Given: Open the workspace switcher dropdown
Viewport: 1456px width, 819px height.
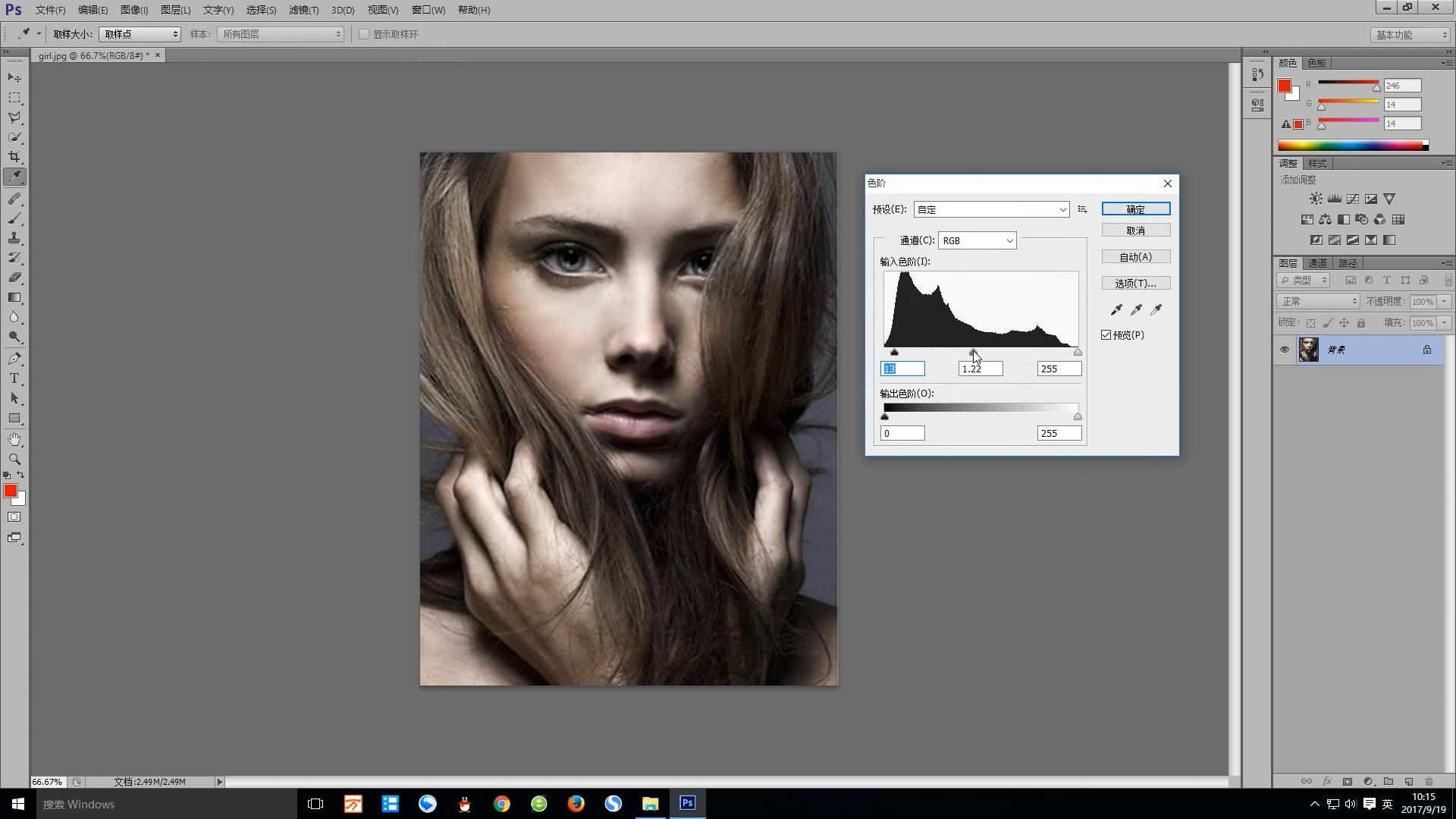Looking at the screenshot, I should coord(1410,35).
